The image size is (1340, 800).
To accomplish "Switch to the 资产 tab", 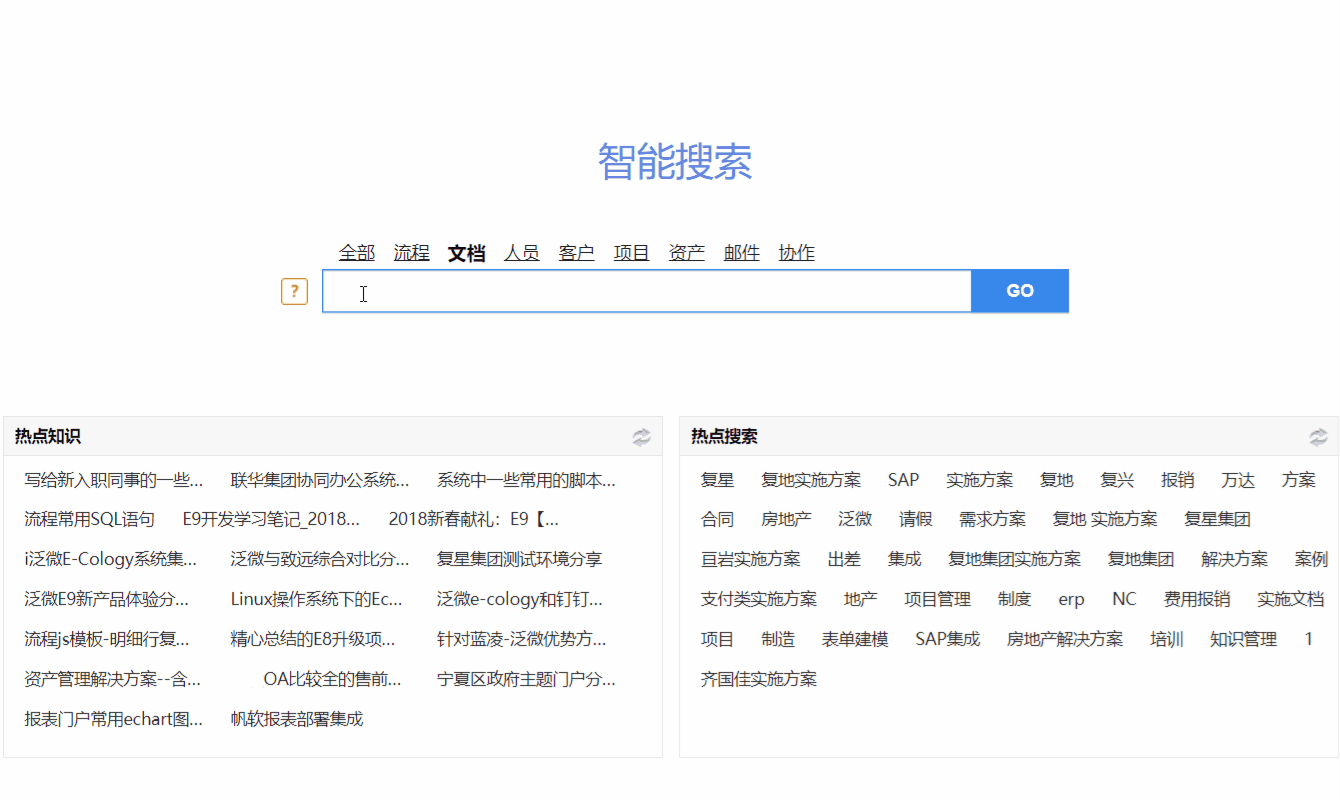I will 687,253.
